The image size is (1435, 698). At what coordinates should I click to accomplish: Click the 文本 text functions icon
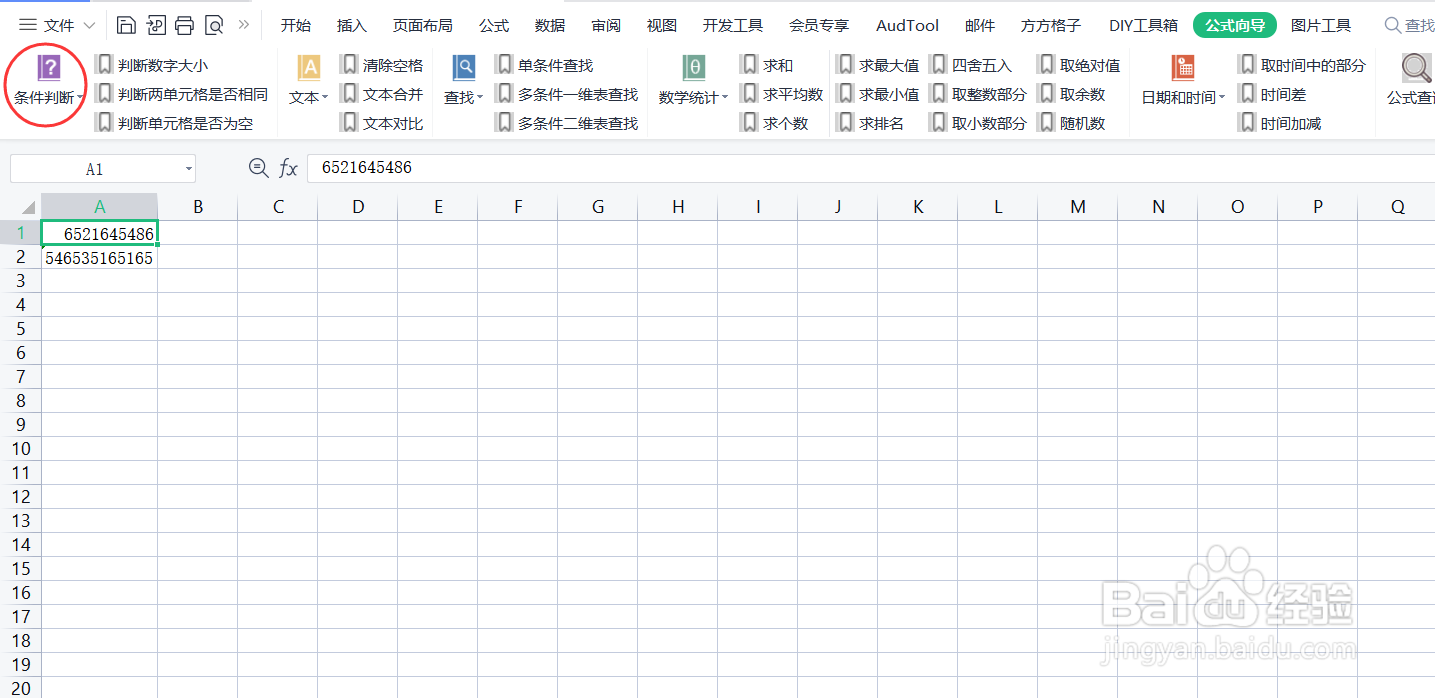point(309,68)
